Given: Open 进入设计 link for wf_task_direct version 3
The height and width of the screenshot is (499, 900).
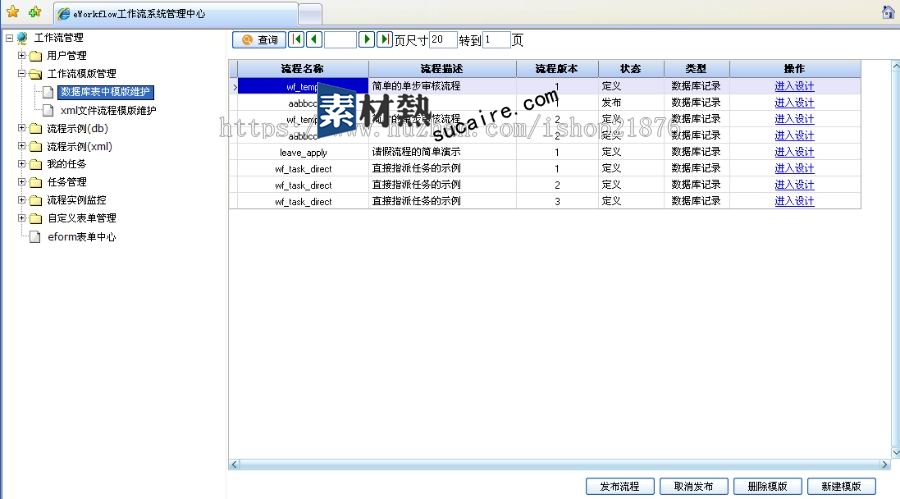Looking at the screenshot, I should 794,201.
